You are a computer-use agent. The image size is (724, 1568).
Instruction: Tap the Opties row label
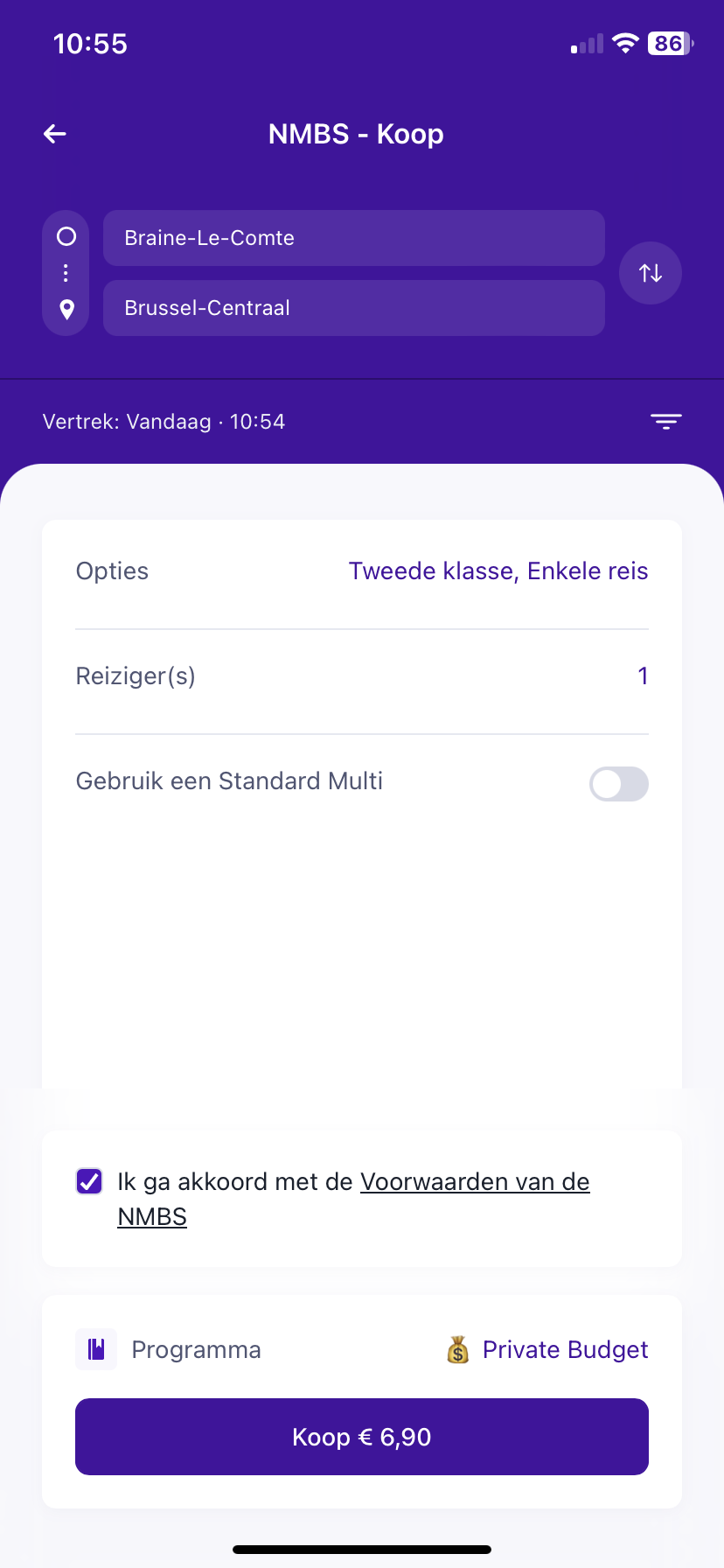[x=113, y=571]
